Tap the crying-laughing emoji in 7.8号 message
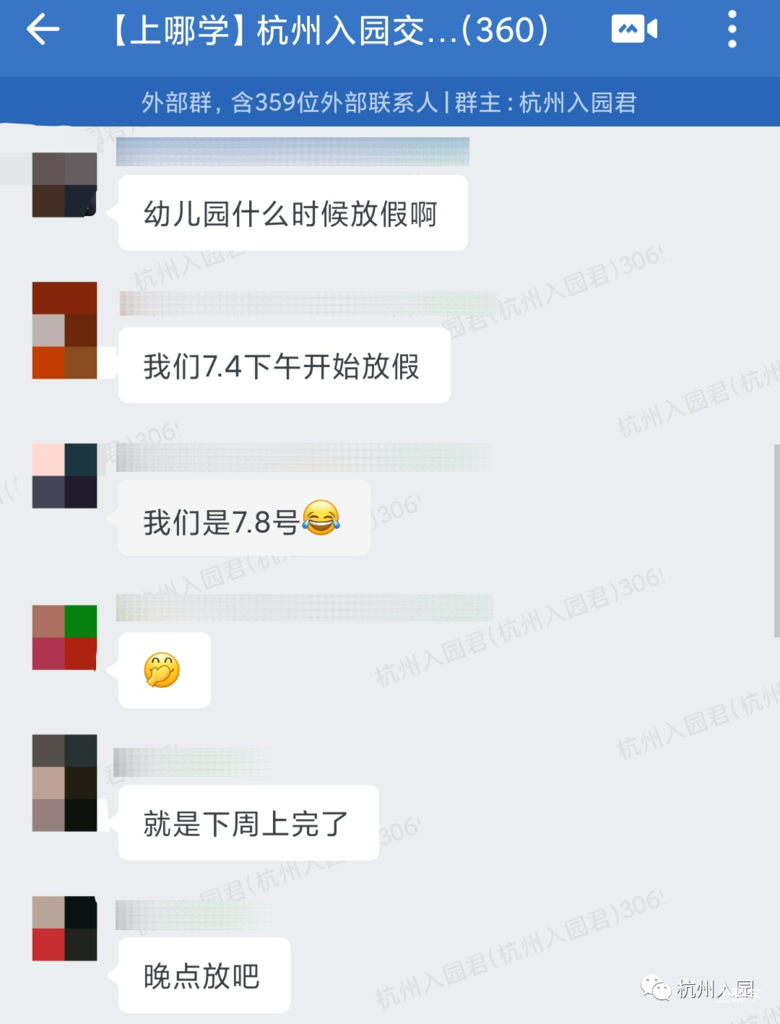Viewport: 780px width, 1024px height. [321, 519]
